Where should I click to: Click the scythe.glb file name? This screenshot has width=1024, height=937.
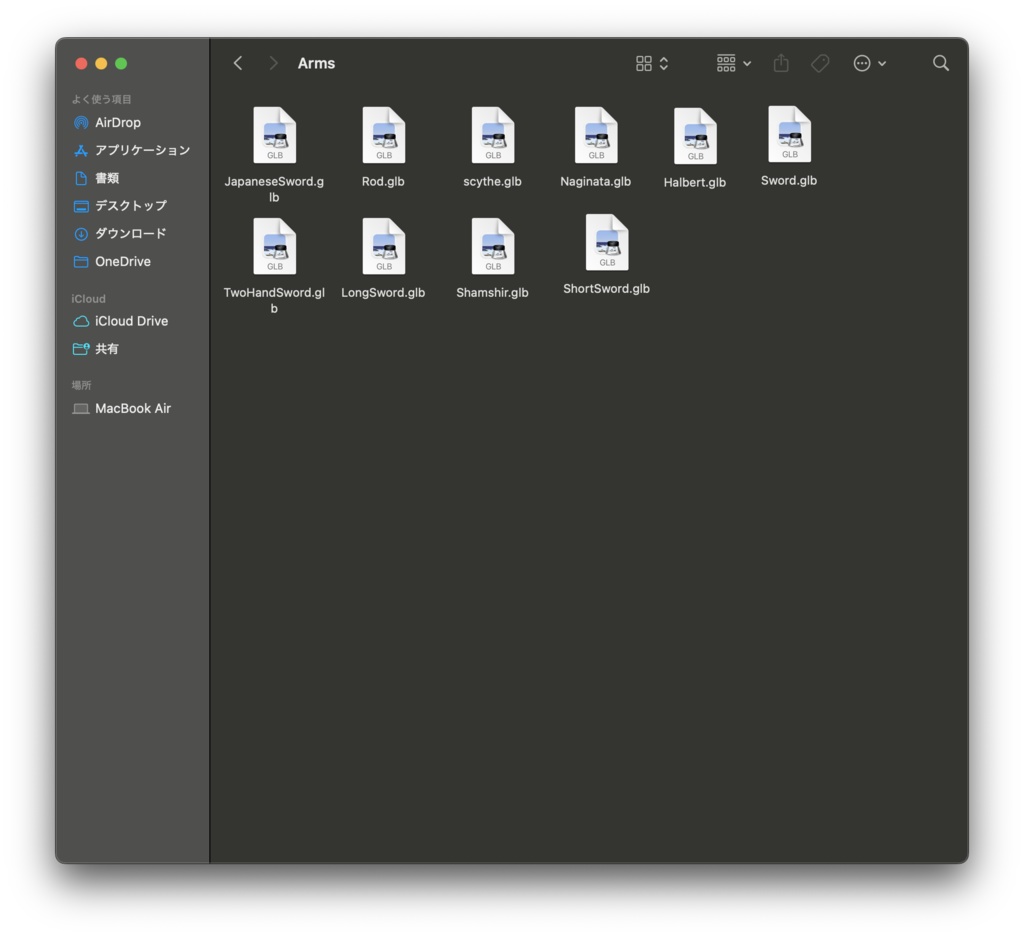click(x=492, y=182)
